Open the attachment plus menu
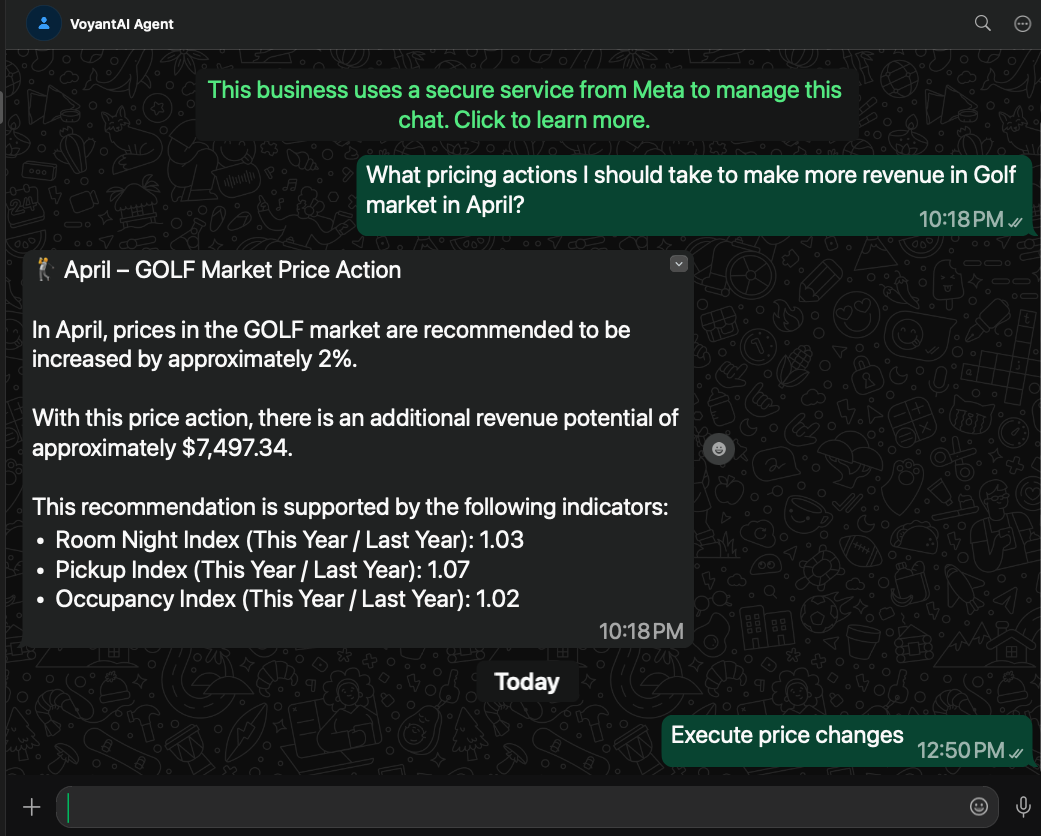 pos(32,806)
